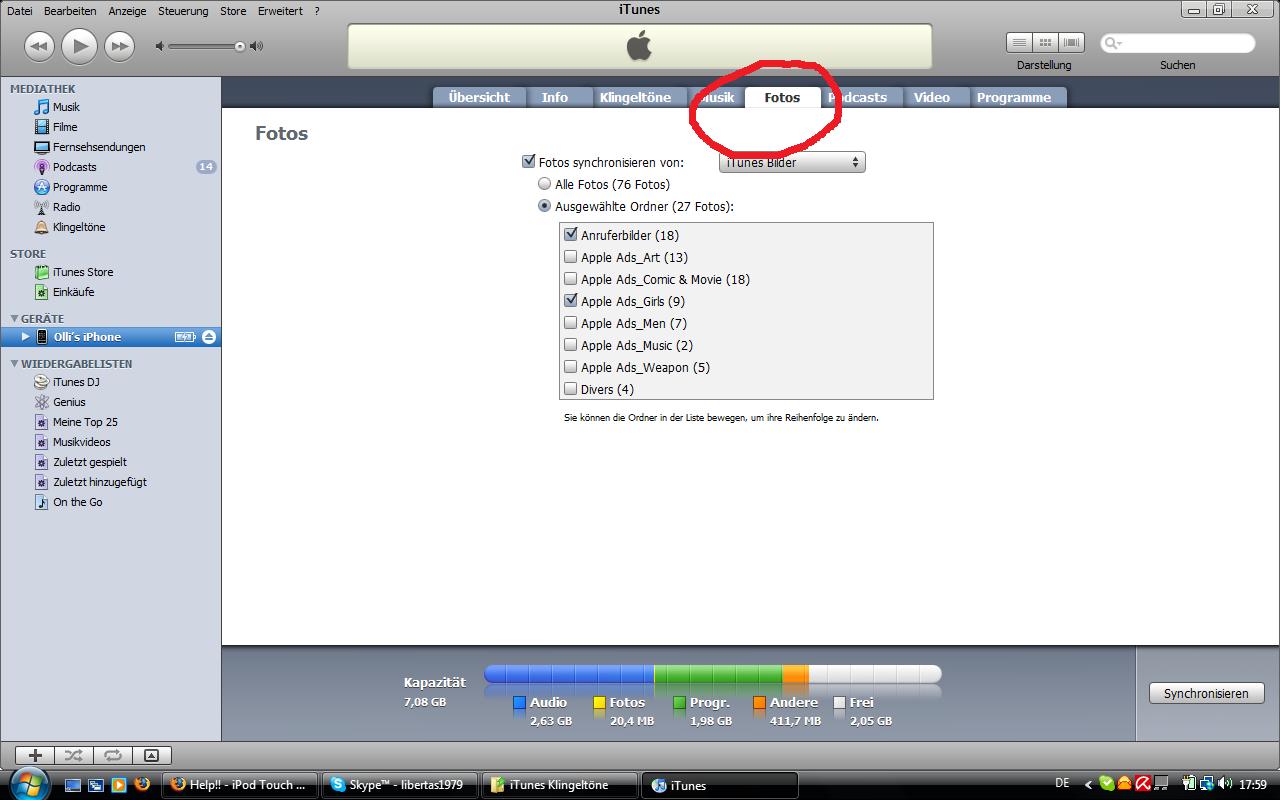Collapse the GERÄTE section
This screenshot has height=800, width=1280.
pyautogui.click(x=15, y=319)
